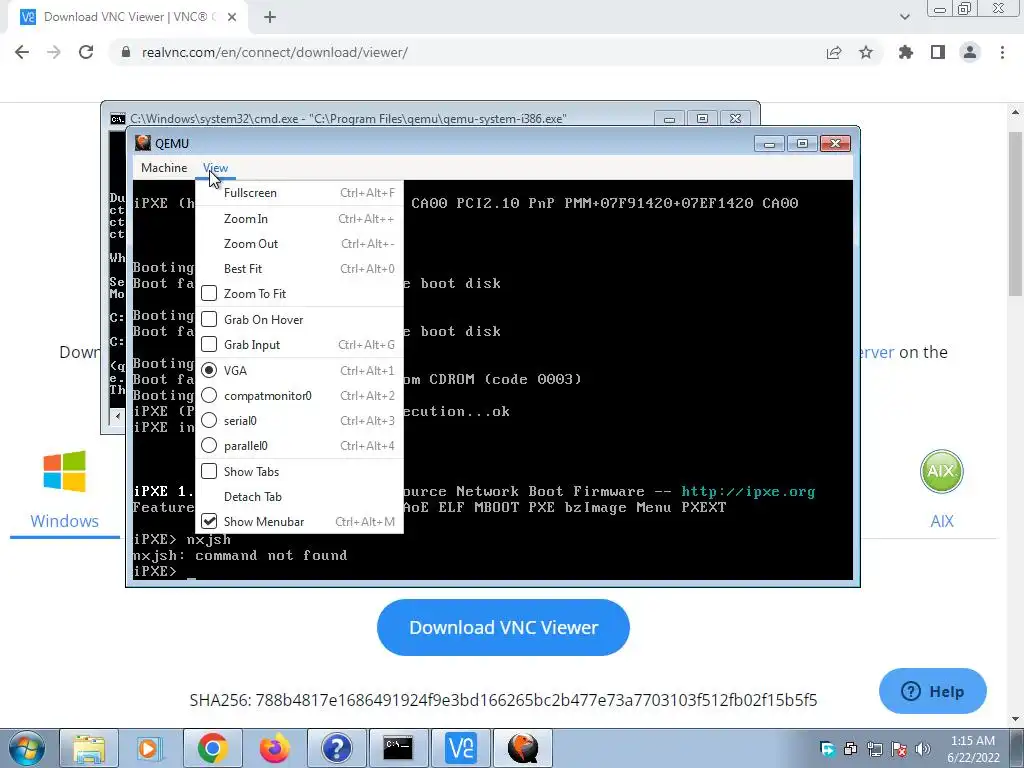Launch Firefox from taskbar
The width and height of the screenshot is (1024, 768).
[x=274, y=748]
